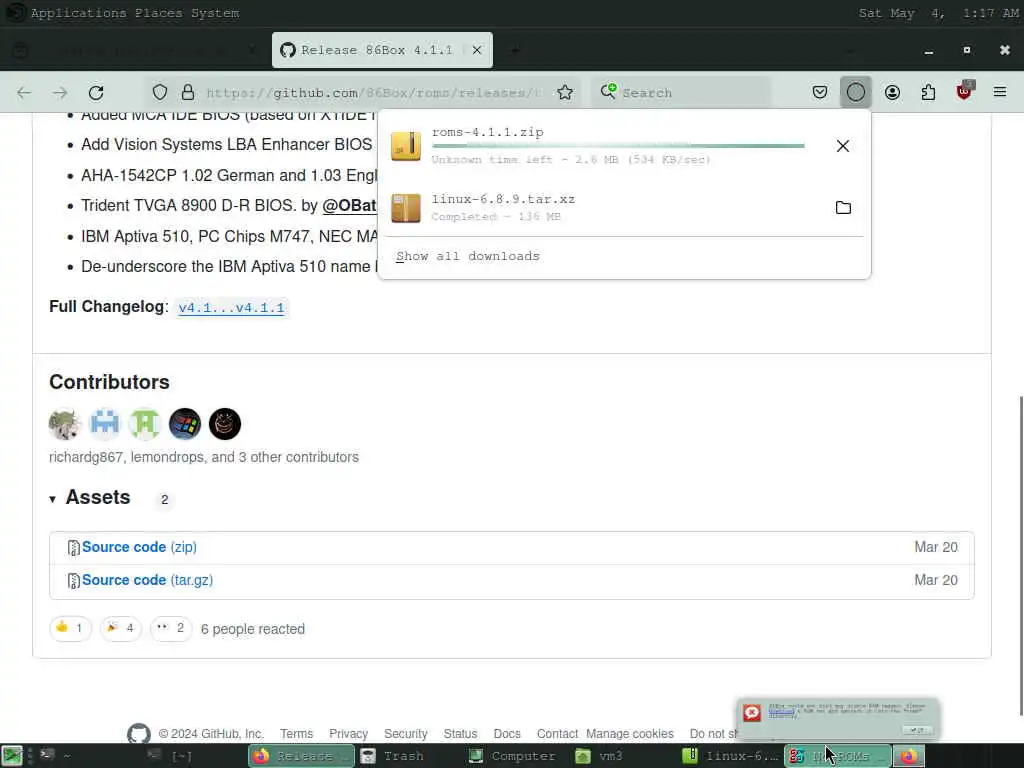The height and width of the screenshot is (768, 1024).
Task: Download Source code (tar.gz)
Action: point(148,580)
